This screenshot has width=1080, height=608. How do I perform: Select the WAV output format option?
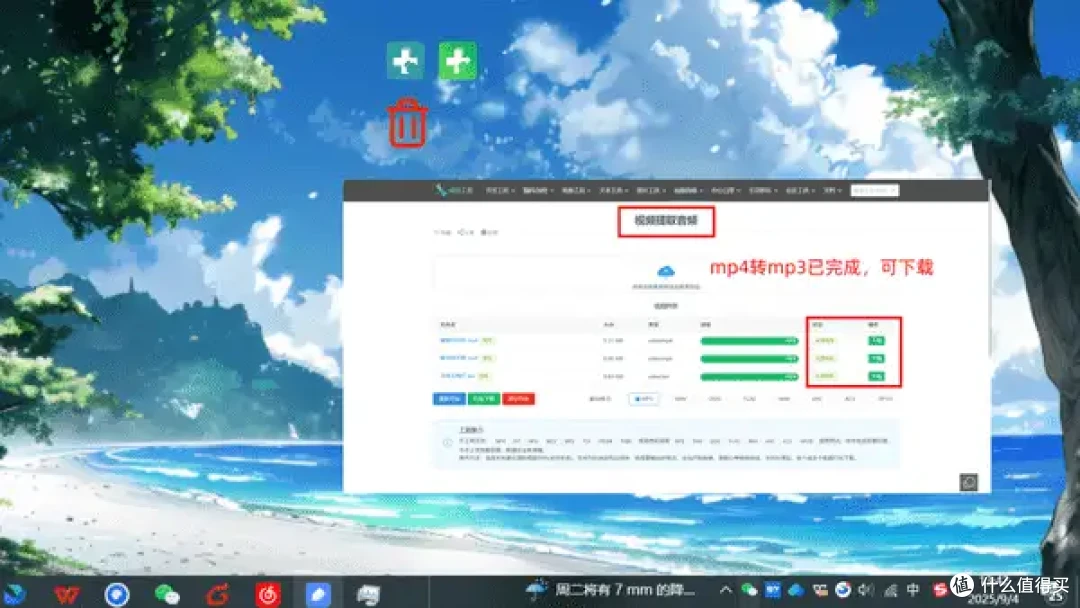click(681, 399)
